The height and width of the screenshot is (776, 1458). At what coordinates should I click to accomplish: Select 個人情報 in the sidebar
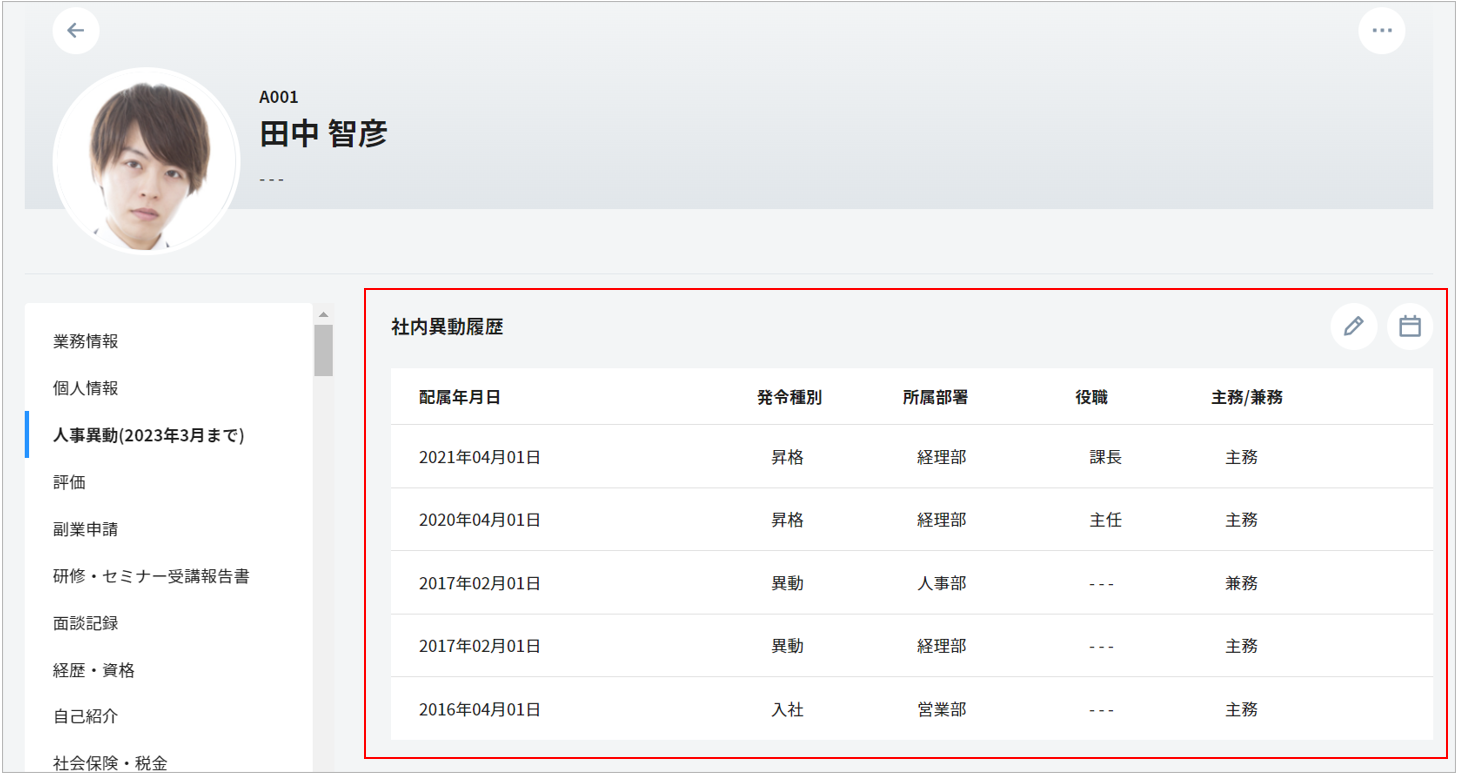pos(86,388)
